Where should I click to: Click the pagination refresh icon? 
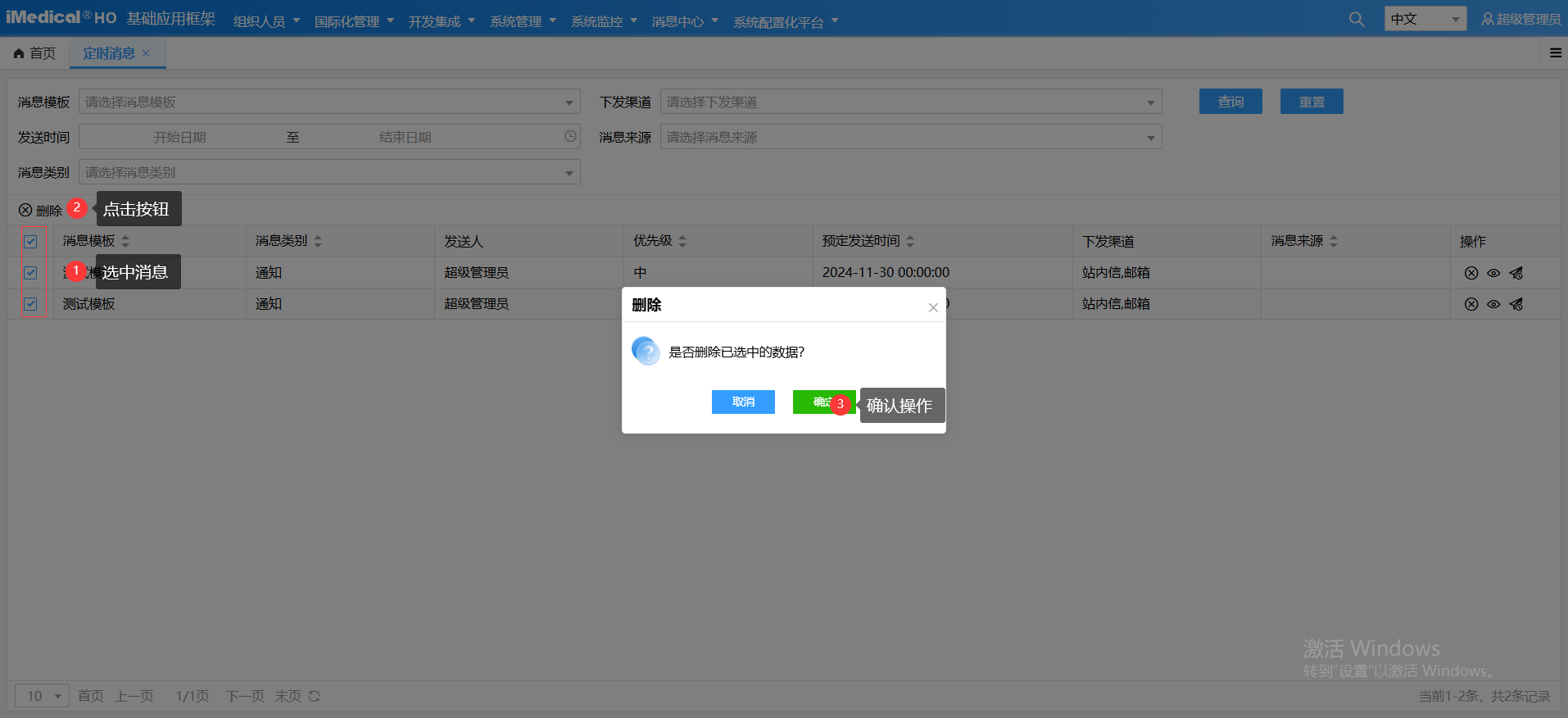pyautogui.click(x=314, y=696)
